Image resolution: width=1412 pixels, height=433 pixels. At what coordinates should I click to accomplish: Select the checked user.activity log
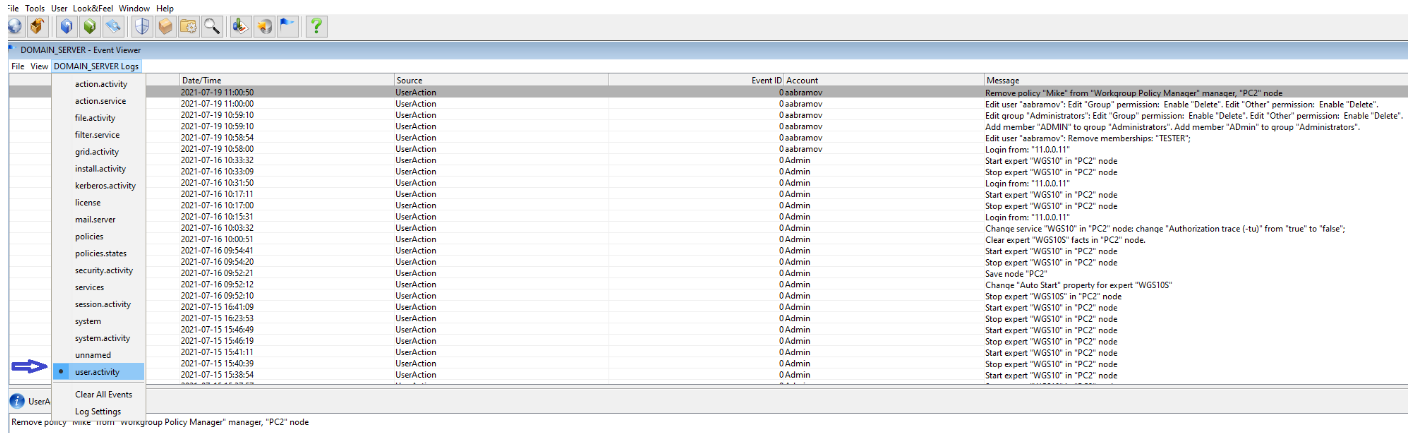[99, 373]
